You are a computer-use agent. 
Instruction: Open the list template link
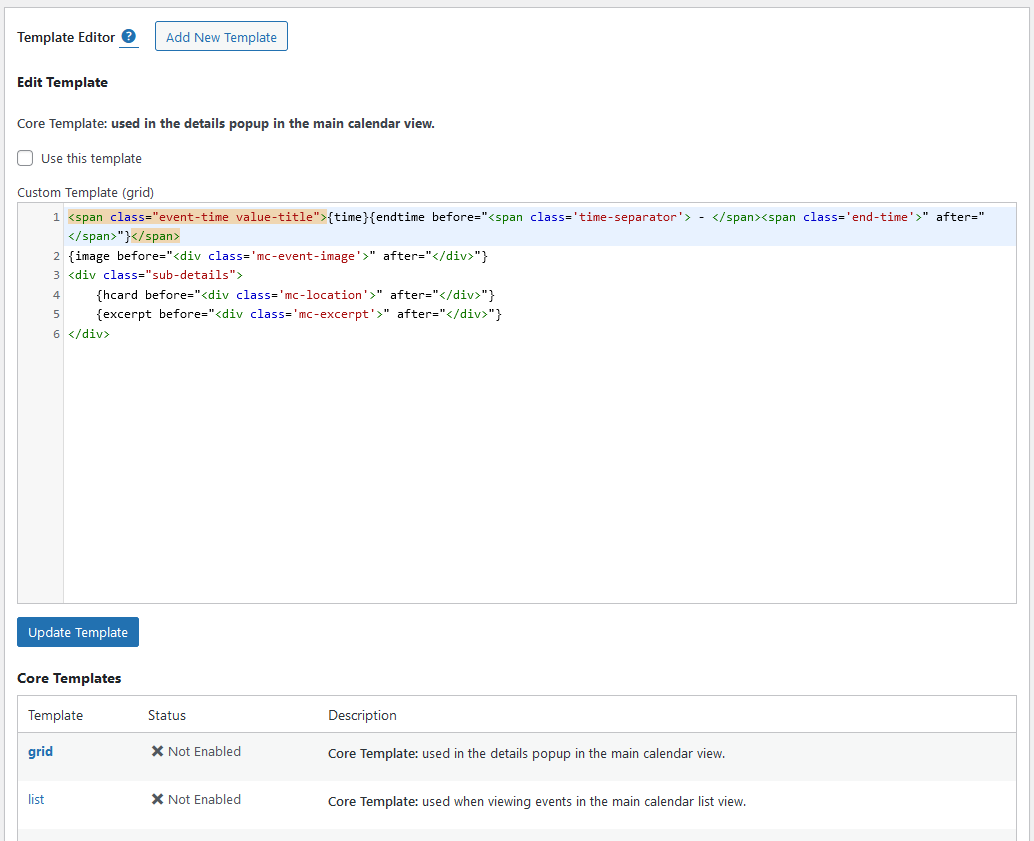36,799
